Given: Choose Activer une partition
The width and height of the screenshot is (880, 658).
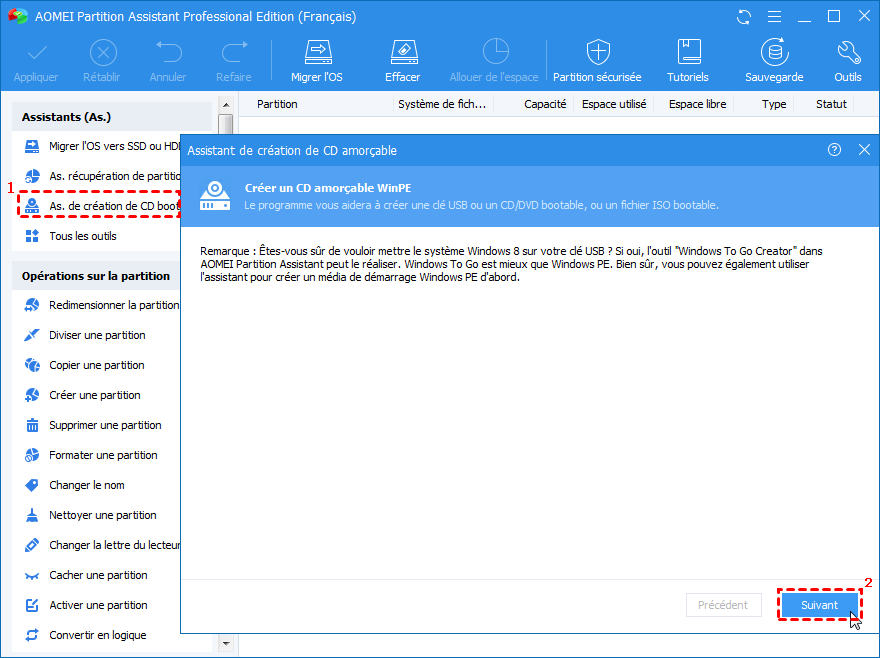Looking at the screenshot, I should [x=86, y=605].
